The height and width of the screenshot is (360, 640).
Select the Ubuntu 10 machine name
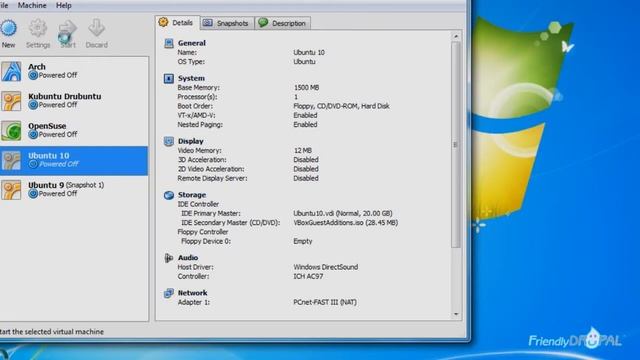click(x=49, y=156)
